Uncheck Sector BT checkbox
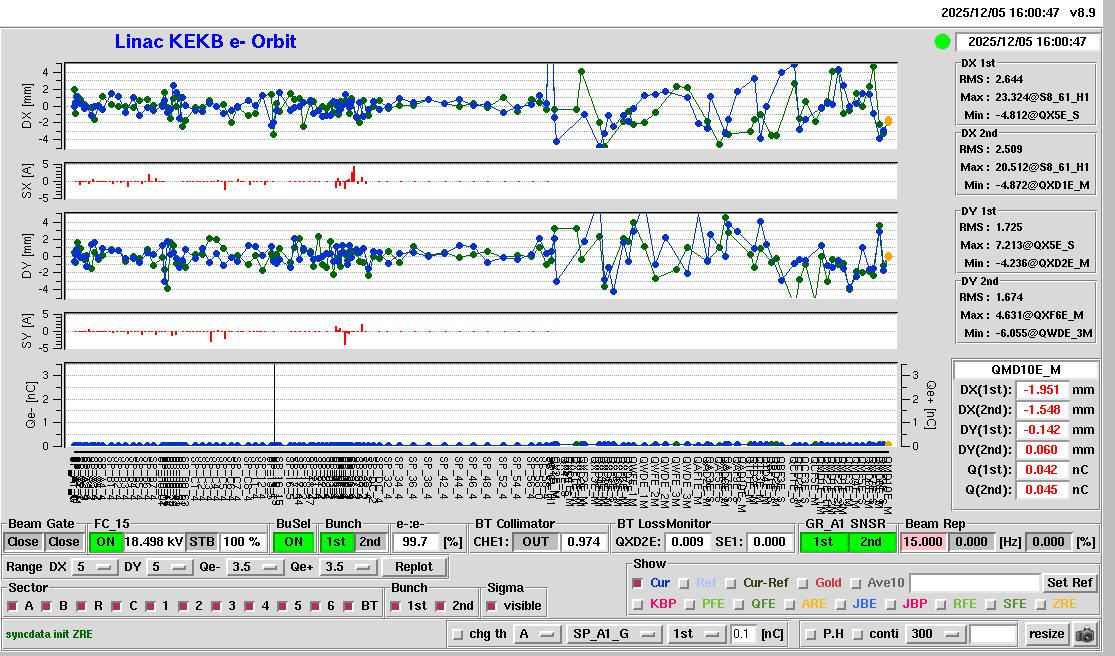 (x=351, y=606)
